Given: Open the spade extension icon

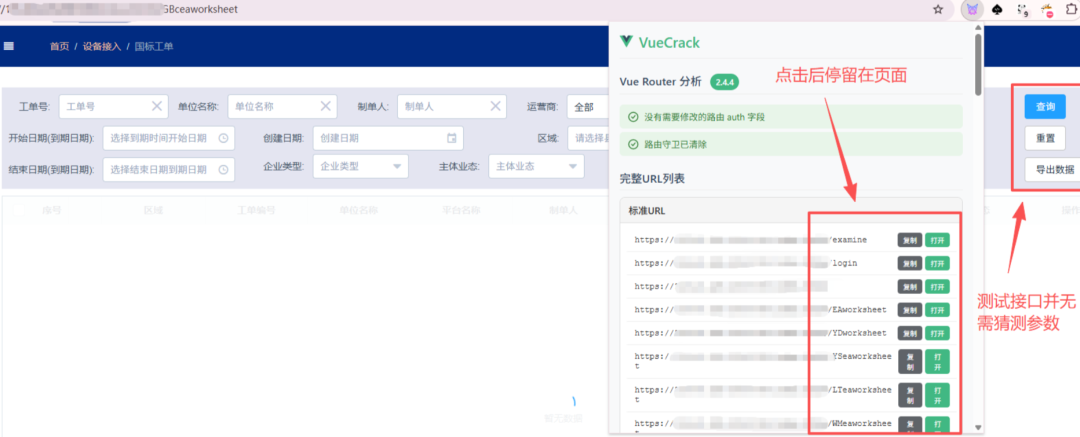Looking at the screenshot, I should pos(997,10).
